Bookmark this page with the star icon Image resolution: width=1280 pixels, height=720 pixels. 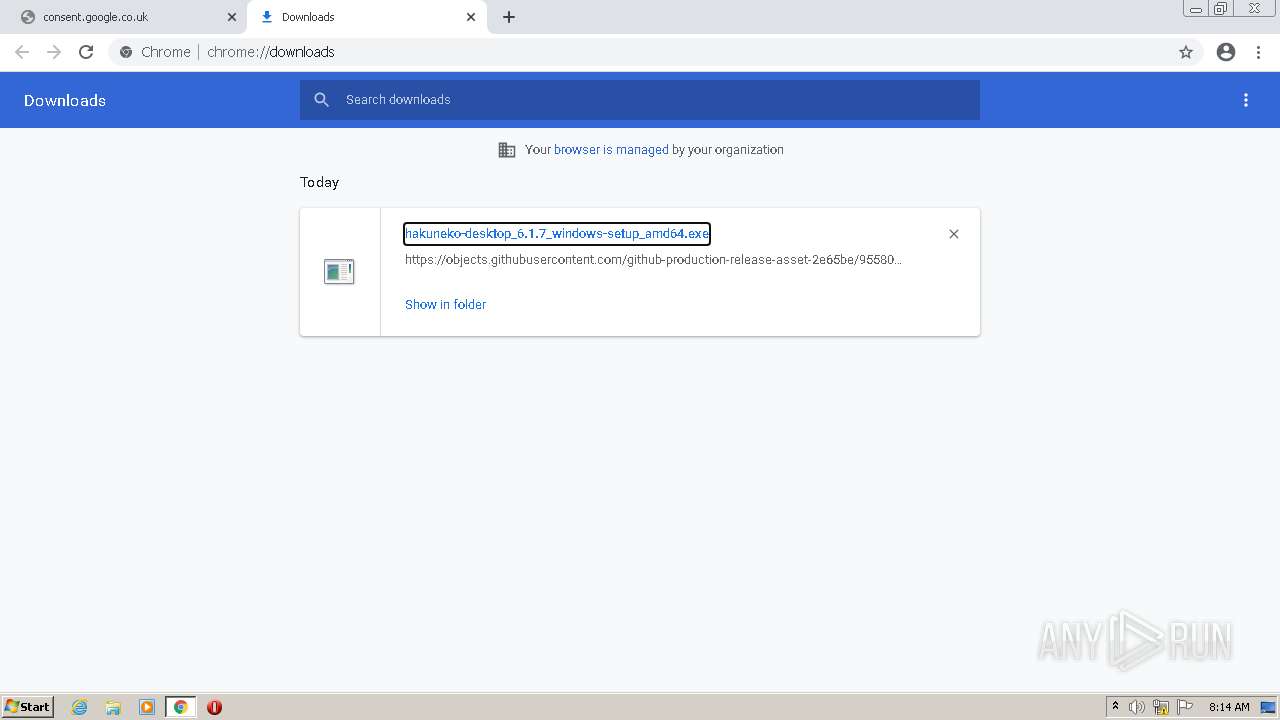(1186, 52)
